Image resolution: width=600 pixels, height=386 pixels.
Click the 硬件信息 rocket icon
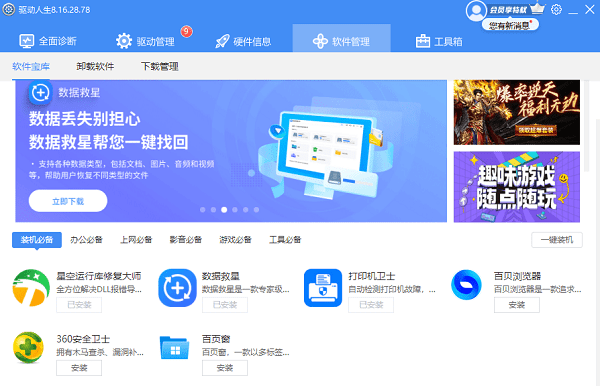pos(222,41)
